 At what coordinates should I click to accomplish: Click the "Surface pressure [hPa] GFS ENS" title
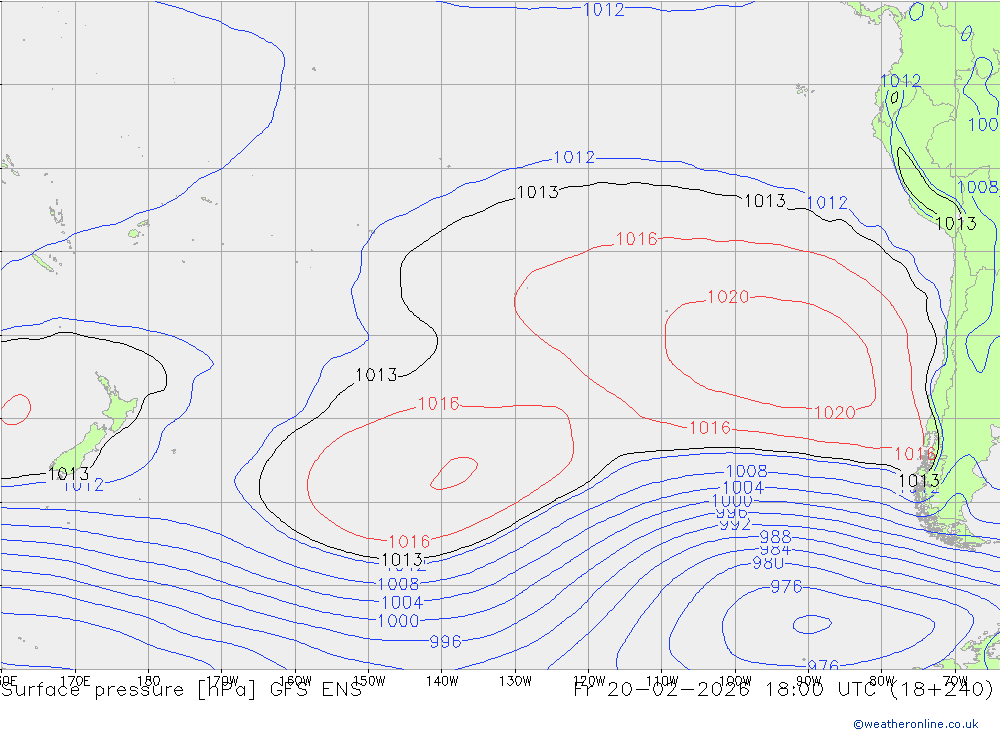[x=182, y=690]
